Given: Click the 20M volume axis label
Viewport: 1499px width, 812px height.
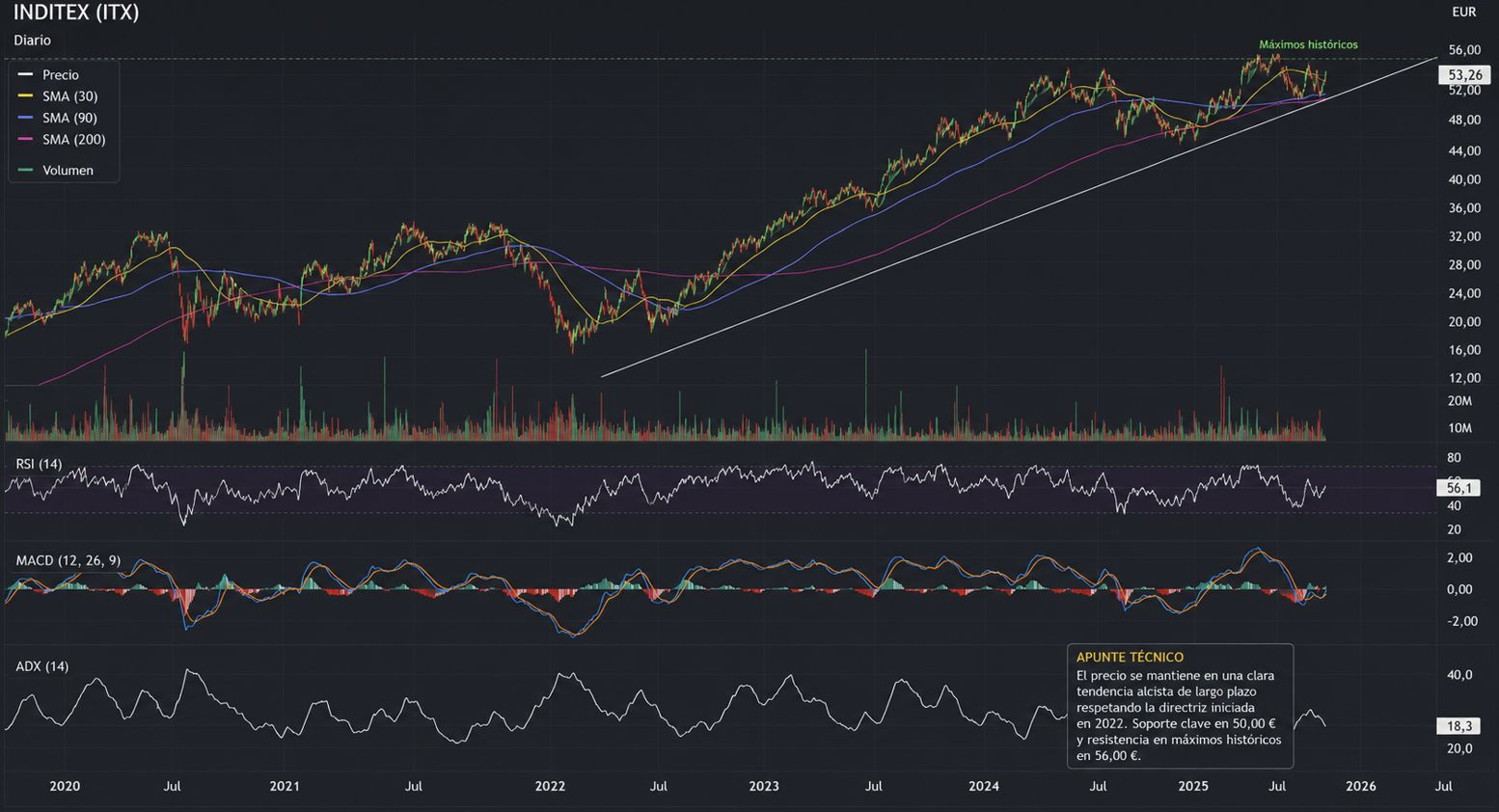Looking at the screenshot, I should (x=1459, y=401).
